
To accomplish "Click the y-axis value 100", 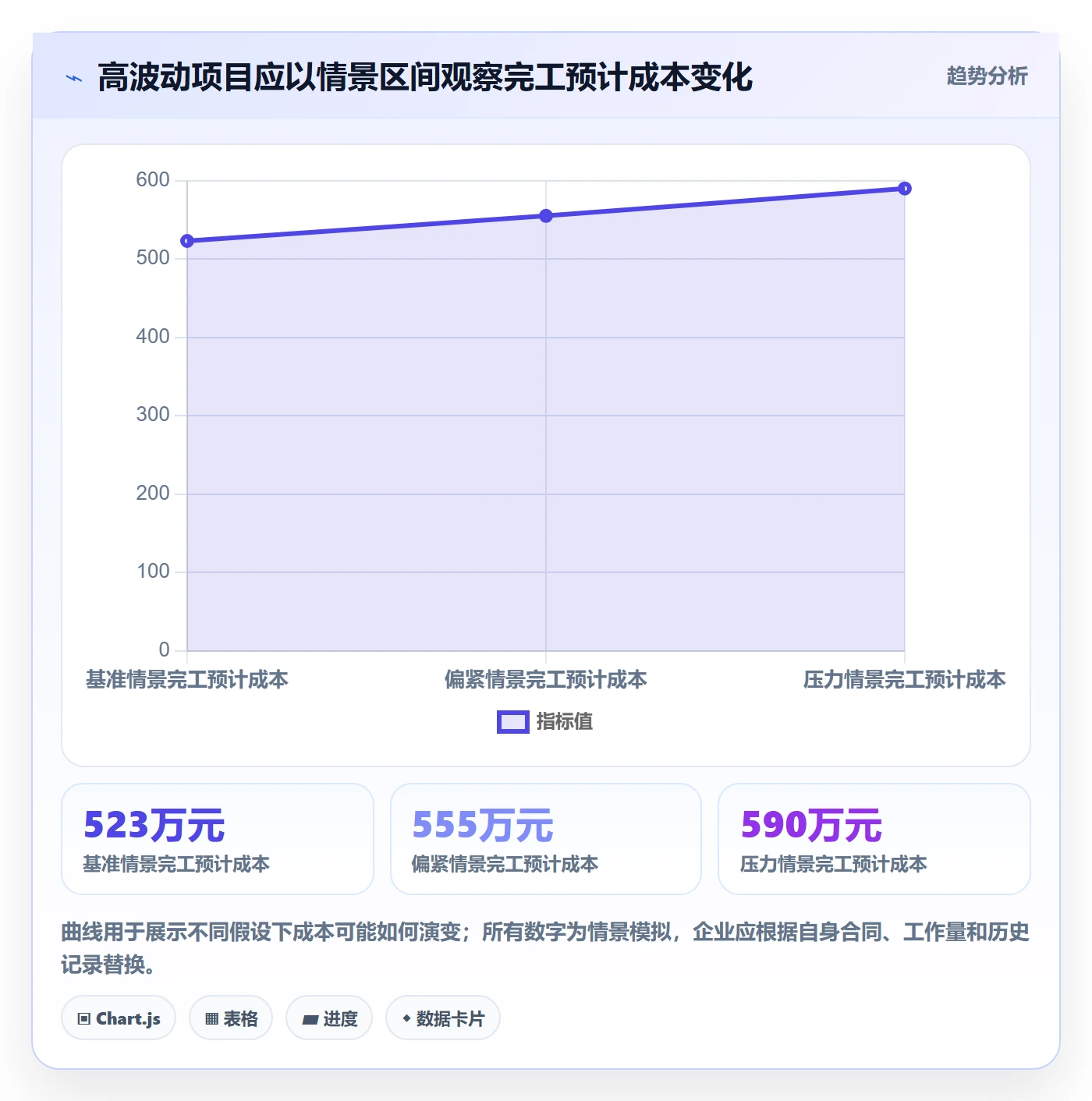I will click(153, 572).
